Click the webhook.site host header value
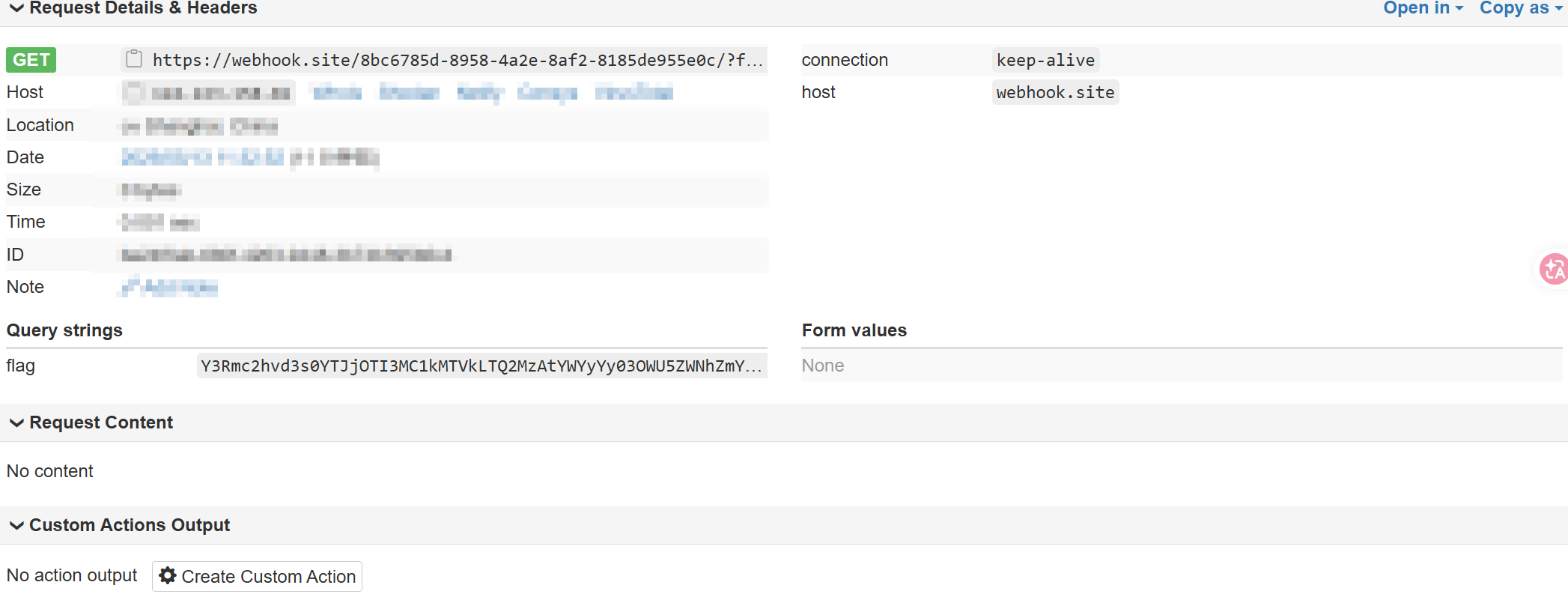 point(1055,92)
